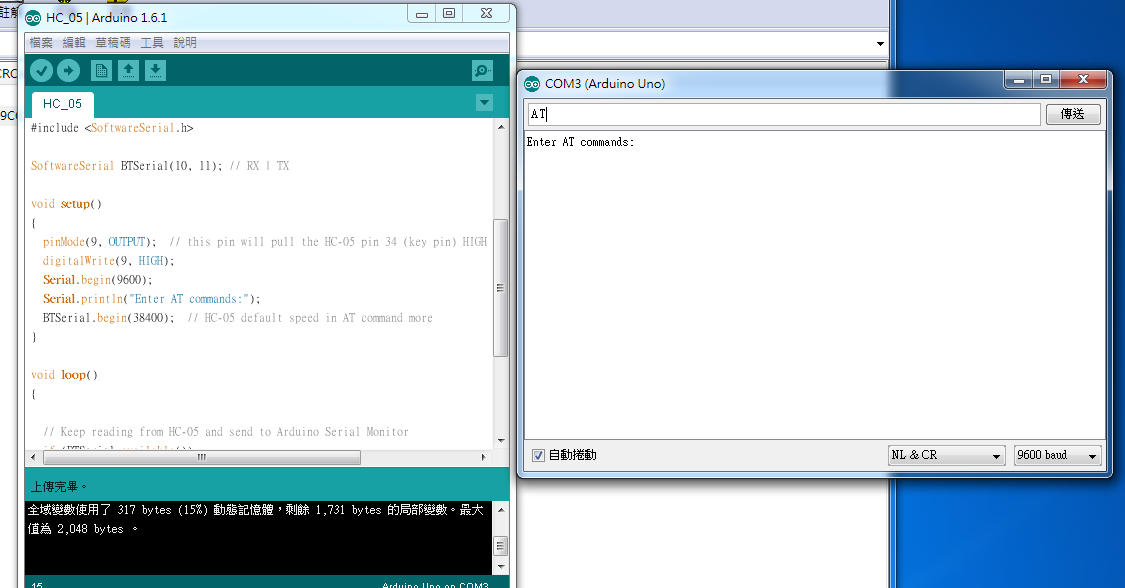Open the 說明 menu
Screen dimensions: 1125x588
click(184, 43)
